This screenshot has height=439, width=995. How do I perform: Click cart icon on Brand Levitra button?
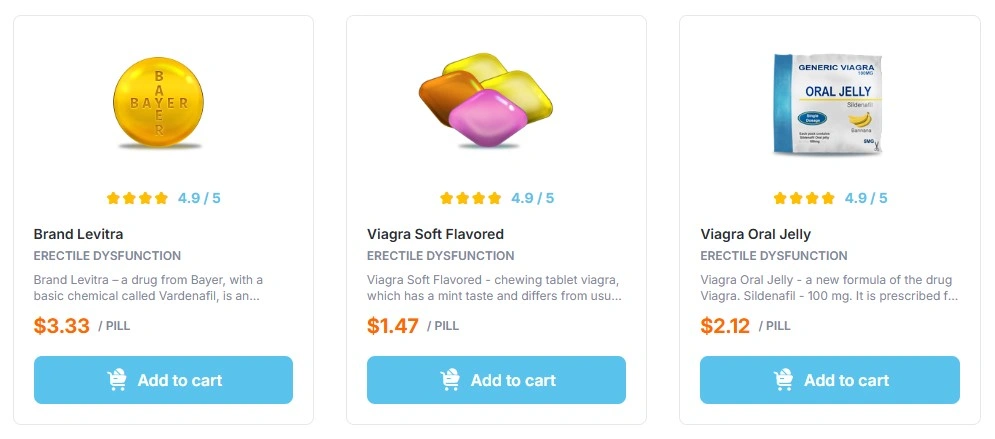click(x=117, y=380)
